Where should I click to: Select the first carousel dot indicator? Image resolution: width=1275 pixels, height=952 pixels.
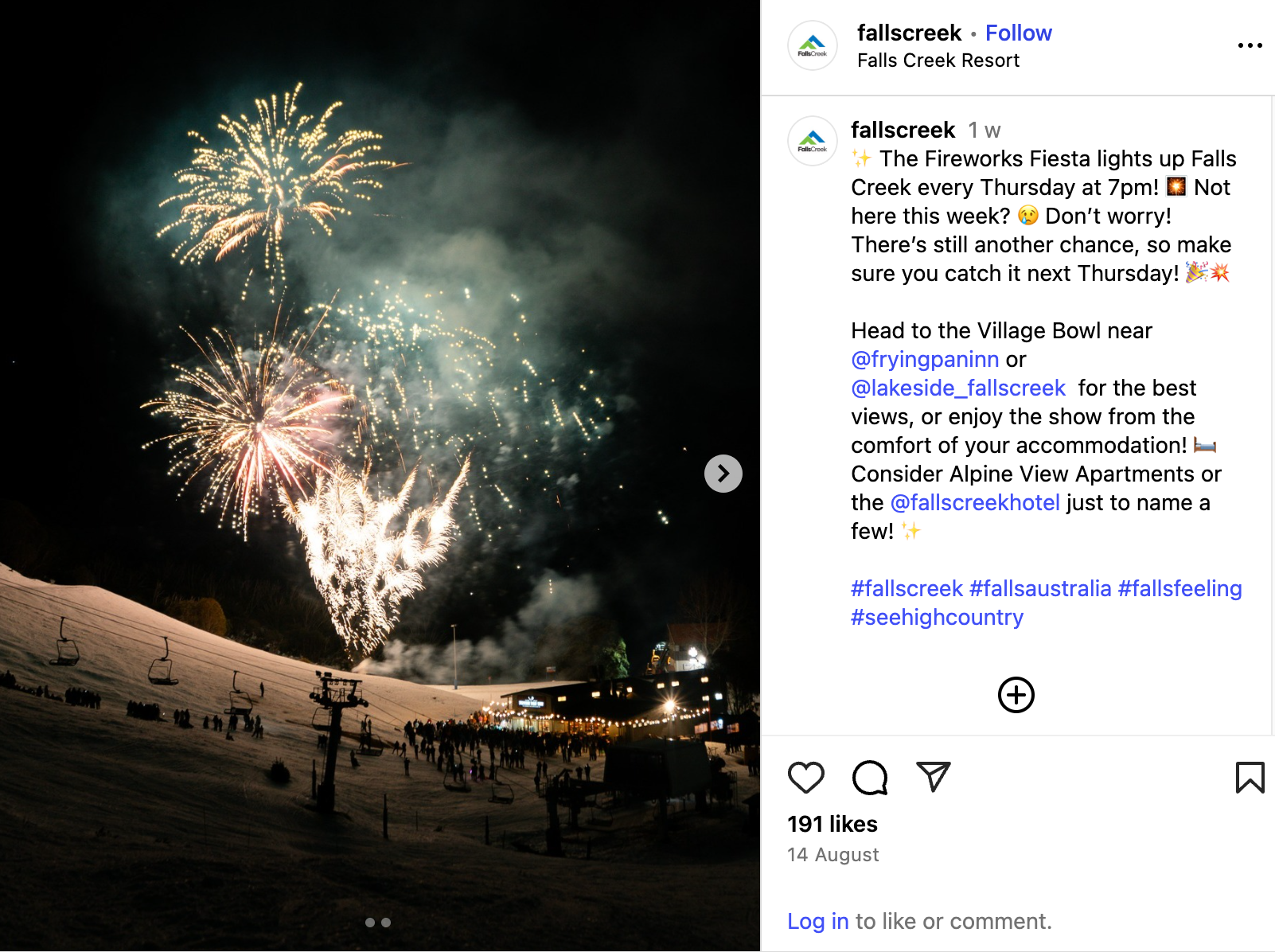(x=370, y=923)
